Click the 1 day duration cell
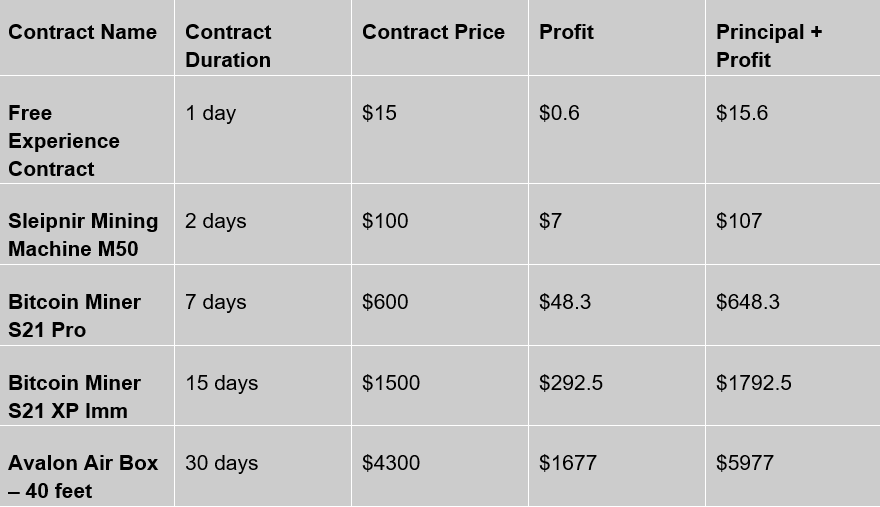880x507 pixels. [210, 113]
